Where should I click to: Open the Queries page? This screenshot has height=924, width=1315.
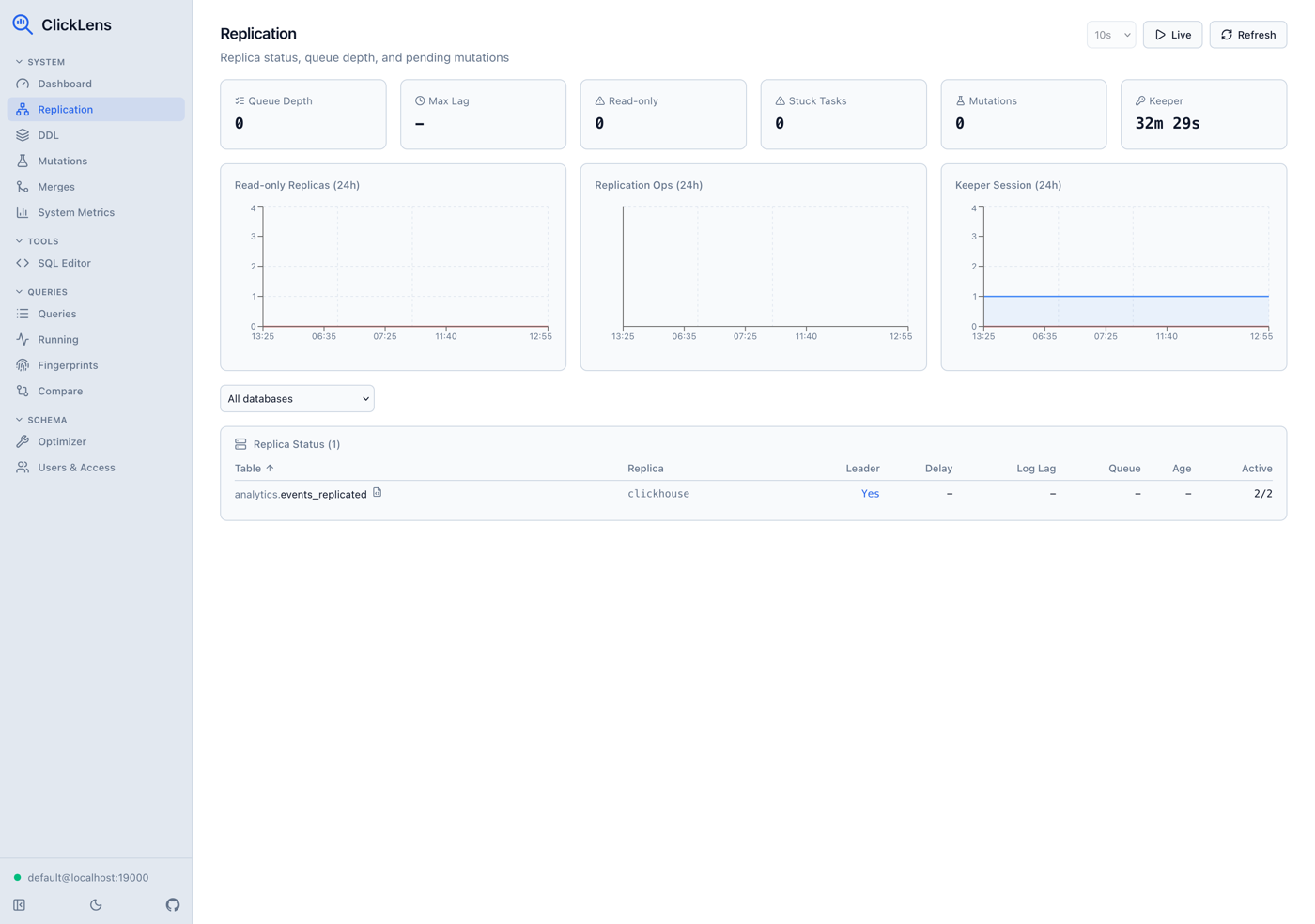[x=96, y=314]
